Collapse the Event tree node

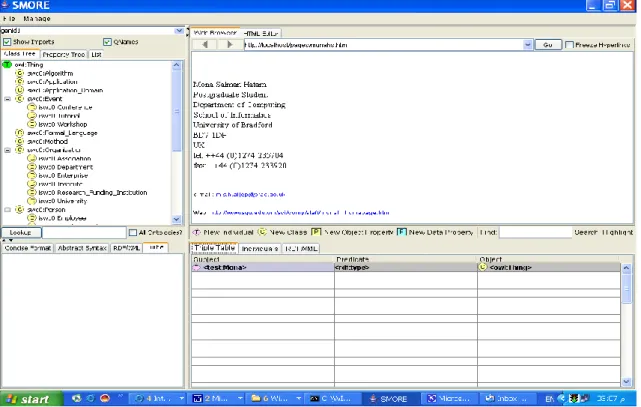coord(7,99)
